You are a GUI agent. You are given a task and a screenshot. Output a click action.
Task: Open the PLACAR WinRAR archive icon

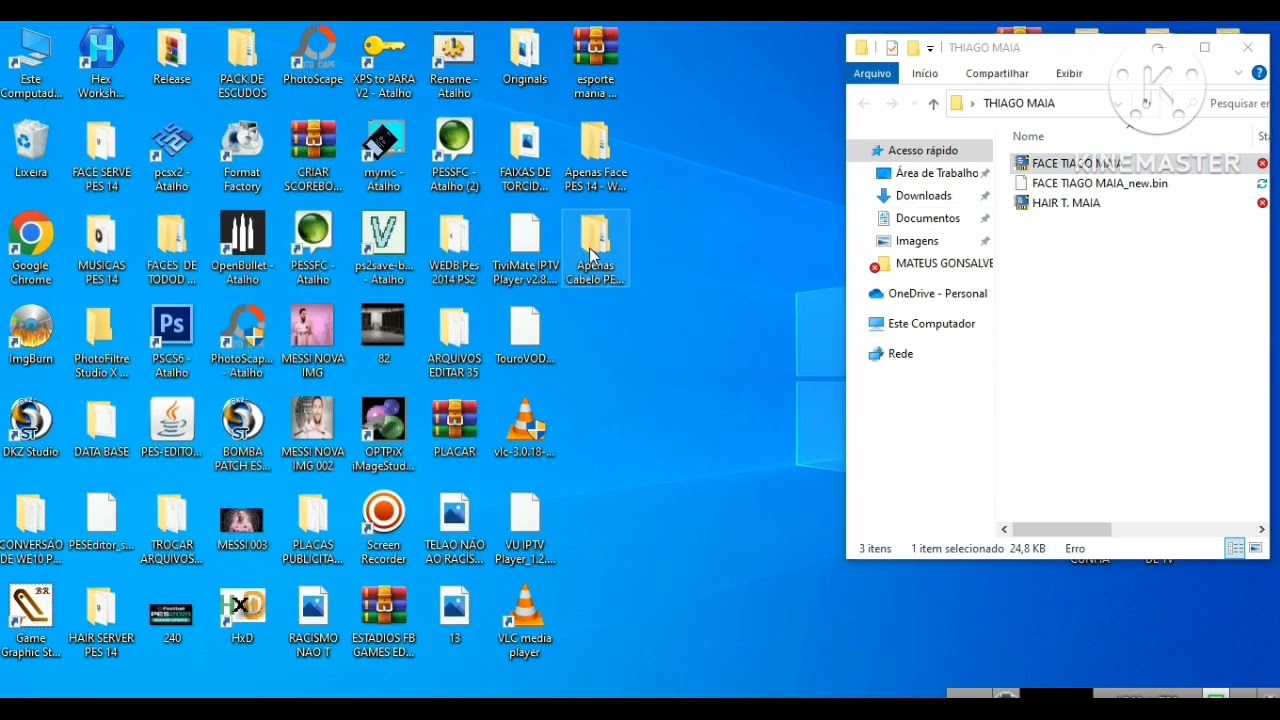[x=455, y=428]
